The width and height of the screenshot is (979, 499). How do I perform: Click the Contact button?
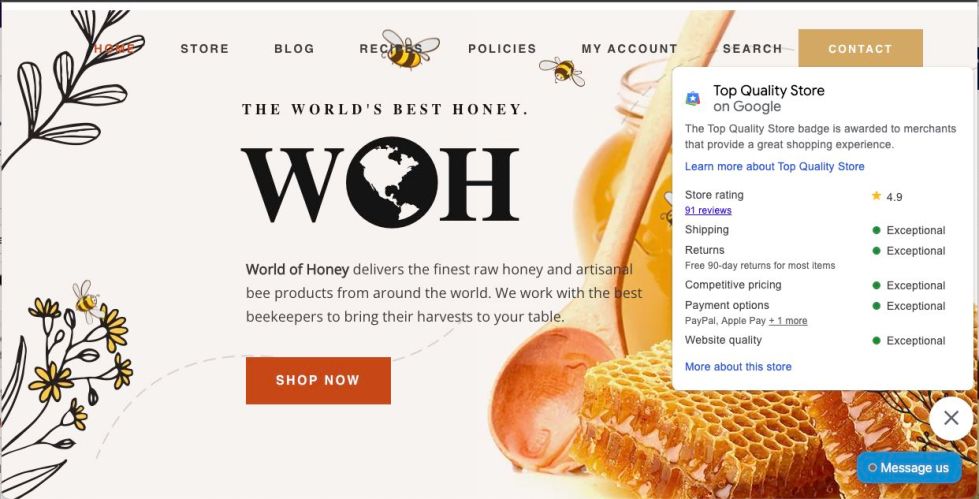click(x=860, y=49)
